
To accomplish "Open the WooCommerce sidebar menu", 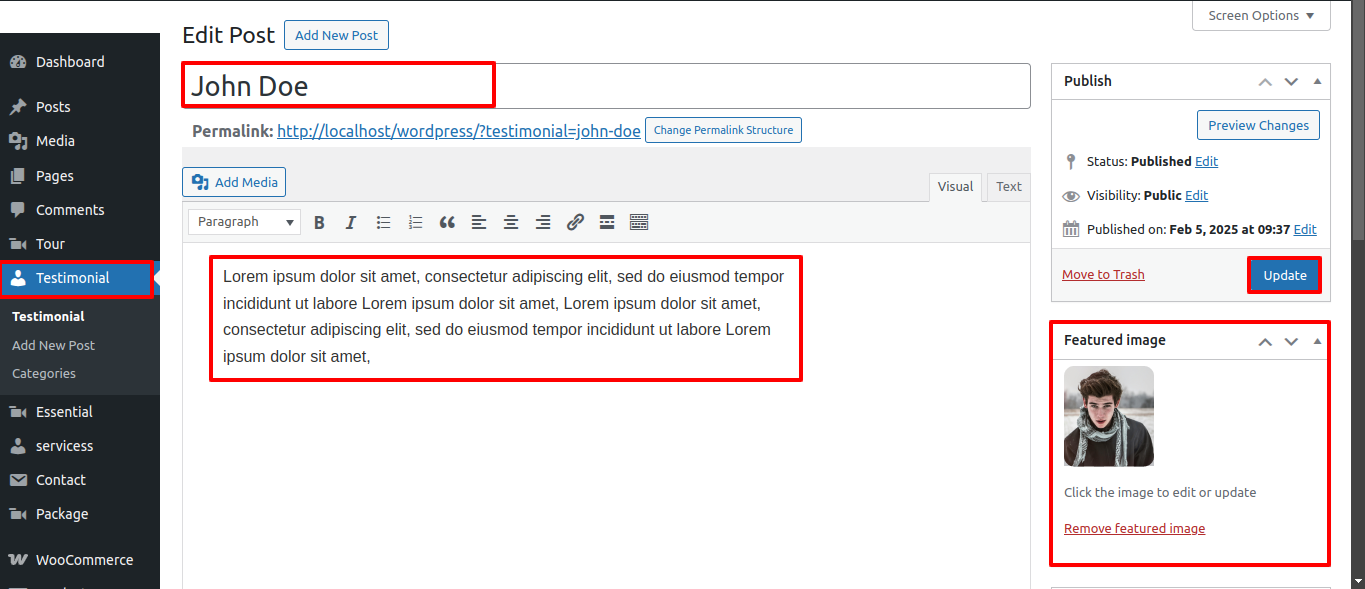I will click(85, 559).
